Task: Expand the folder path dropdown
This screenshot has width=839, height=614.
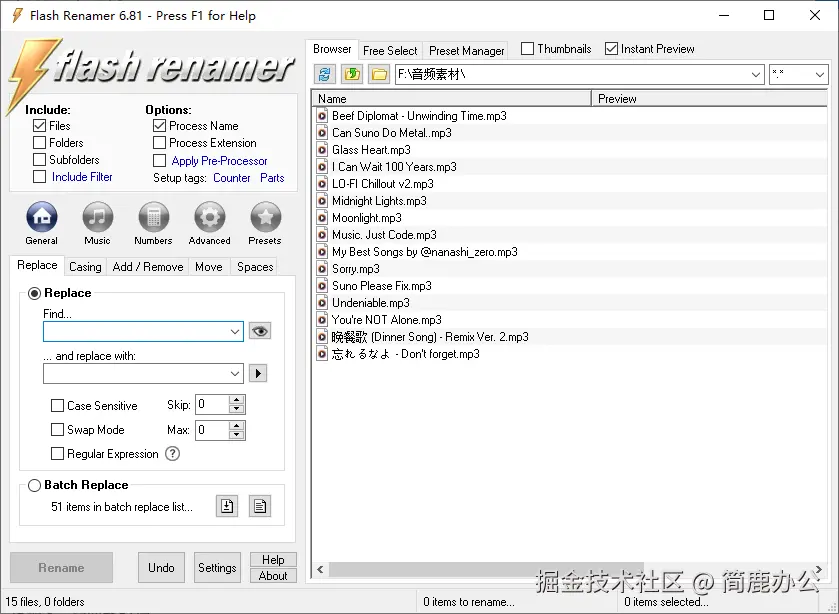Action: click(756, 74)
